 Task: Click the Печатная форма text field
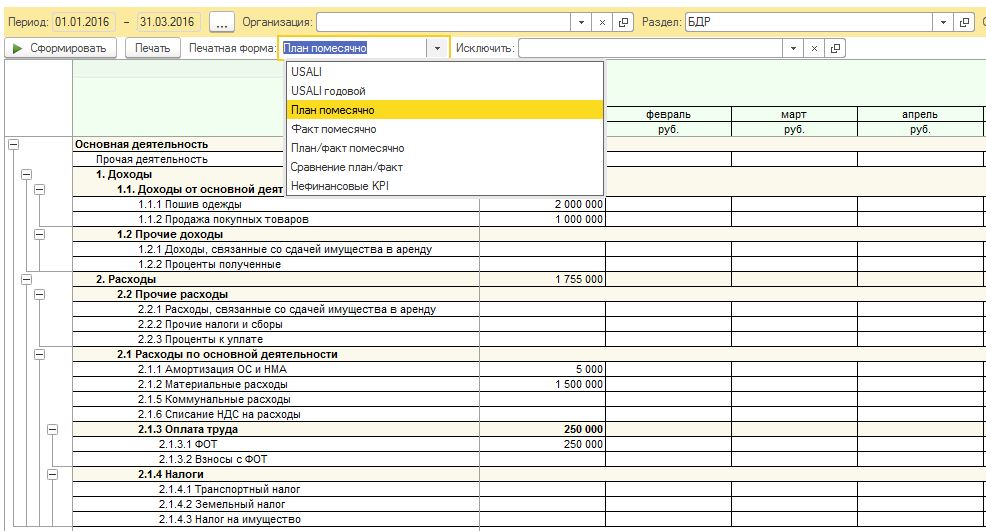point(353,48)
